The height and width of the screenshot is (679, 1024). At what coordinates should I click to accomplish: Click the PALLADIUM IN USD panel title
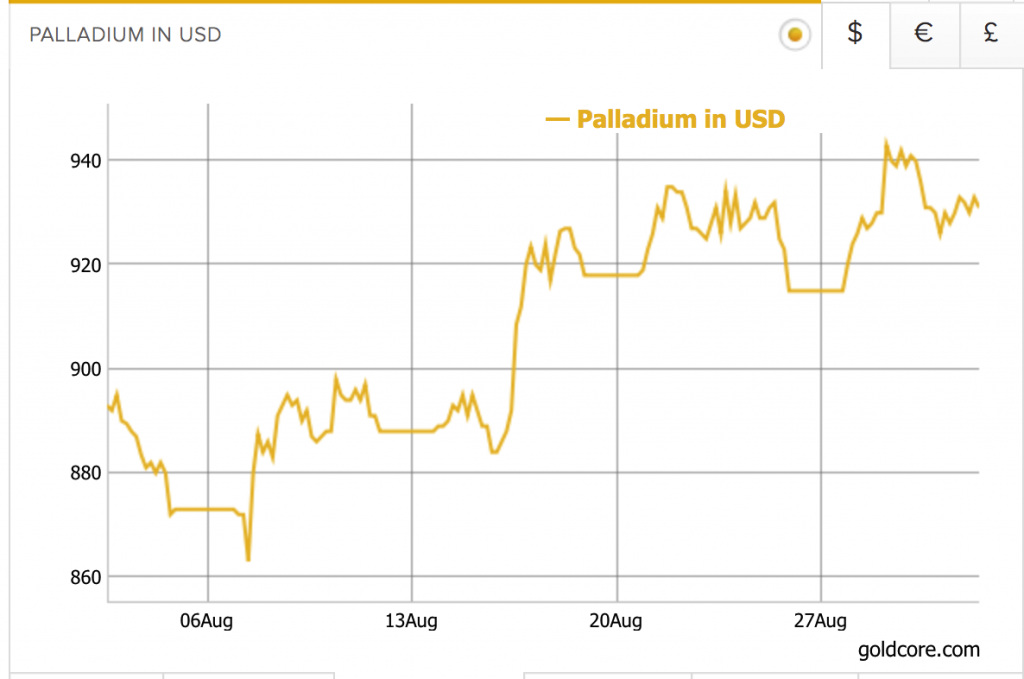(x=125, y=35)
